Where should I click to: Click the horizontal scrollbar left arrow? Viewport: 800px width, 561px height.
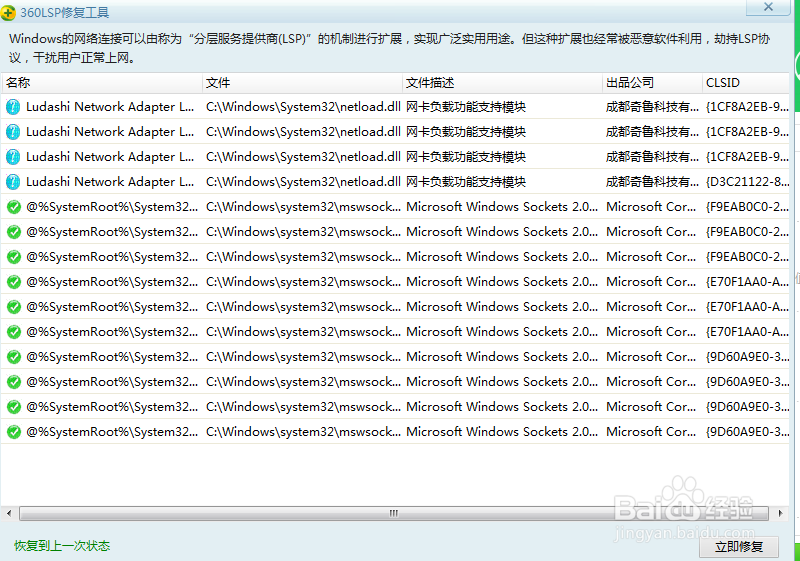click(x=9, y=513)
